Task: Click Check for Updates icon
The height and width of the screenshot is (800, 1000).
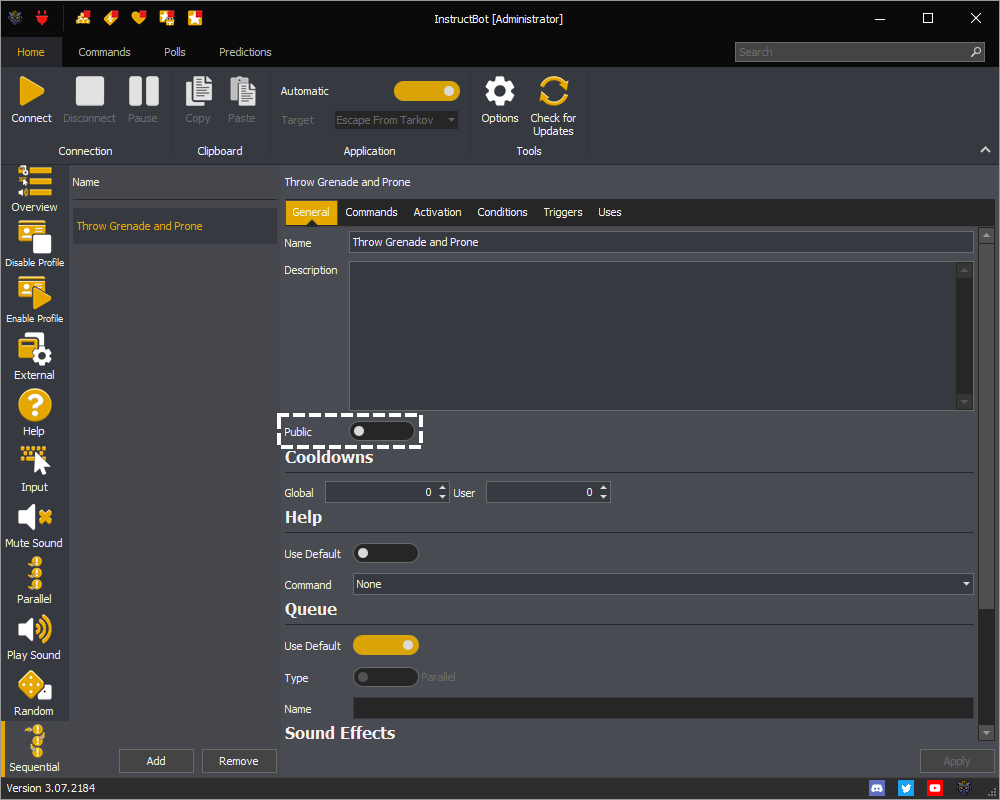Action: 553,91
